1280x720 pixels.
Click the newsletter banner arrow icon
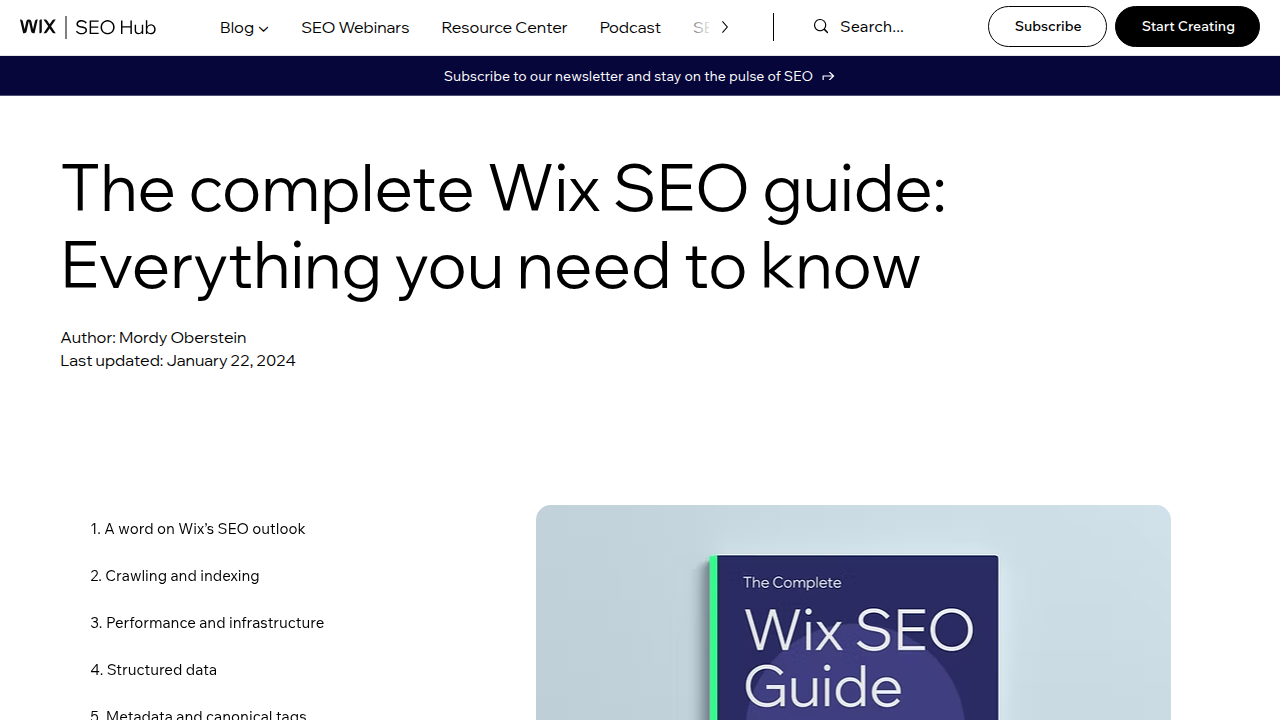click(x=828, y=76)
